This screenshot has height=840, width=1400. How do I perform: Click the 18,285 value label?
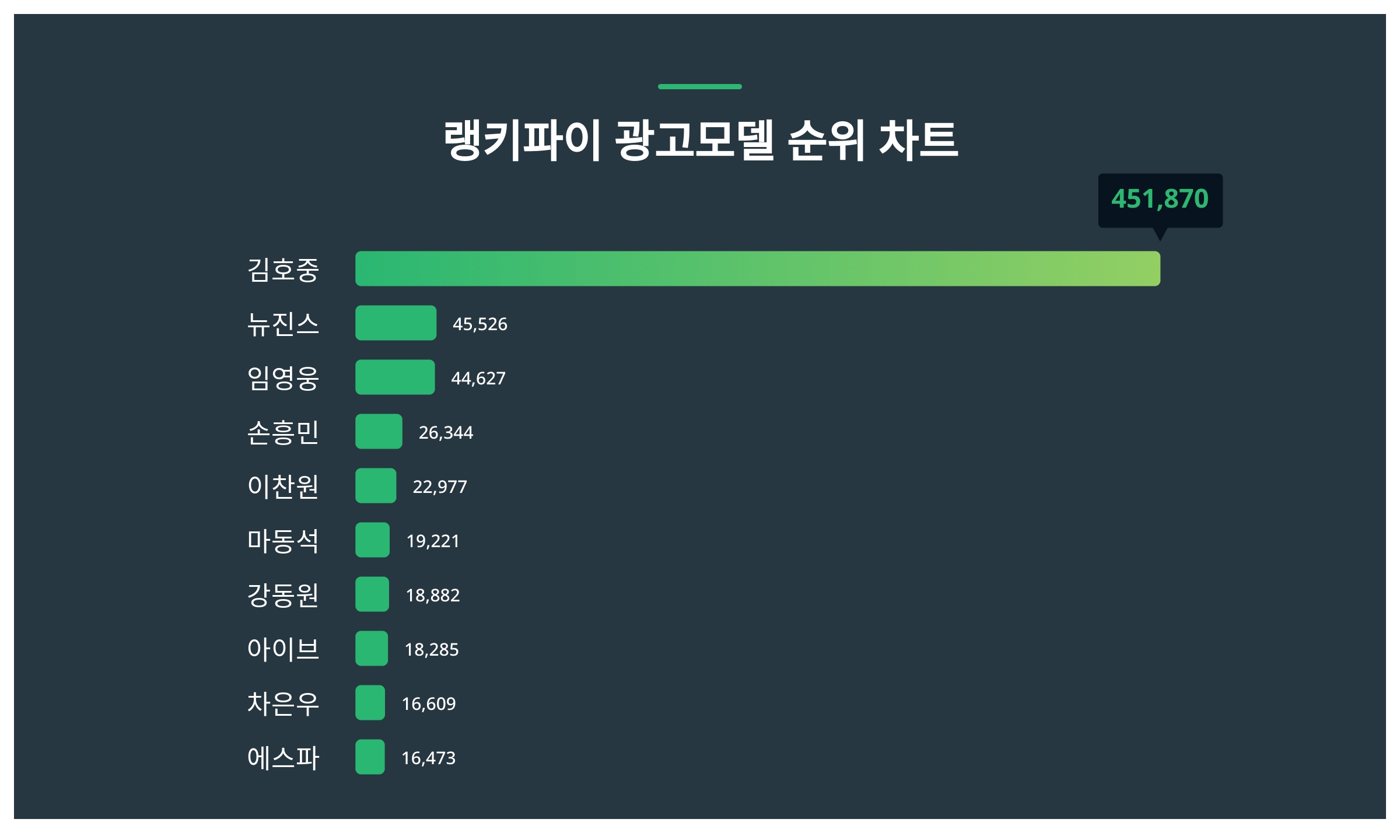pyautogui.click(x=432, y=650)
